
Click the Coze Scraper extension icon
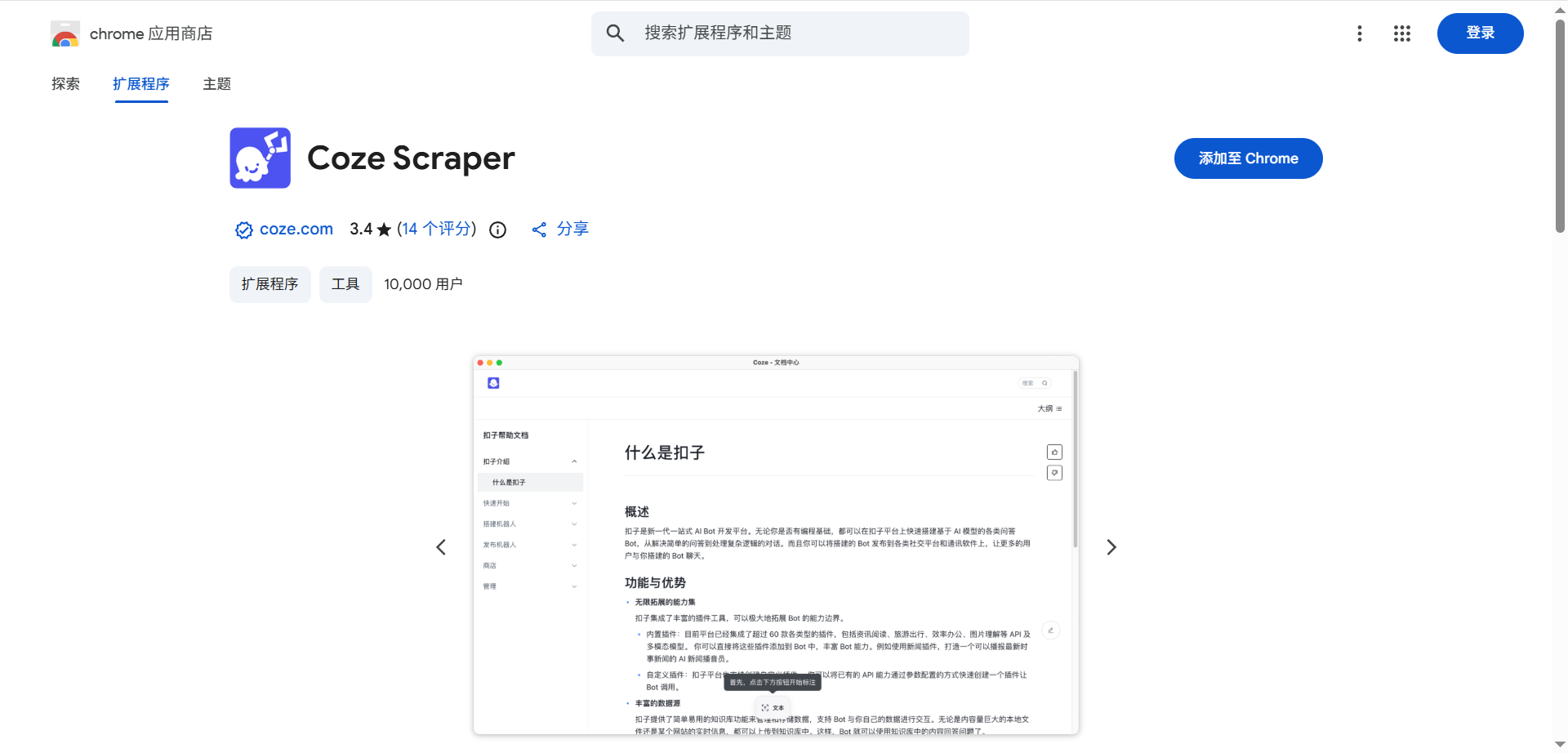click(261, 158)
